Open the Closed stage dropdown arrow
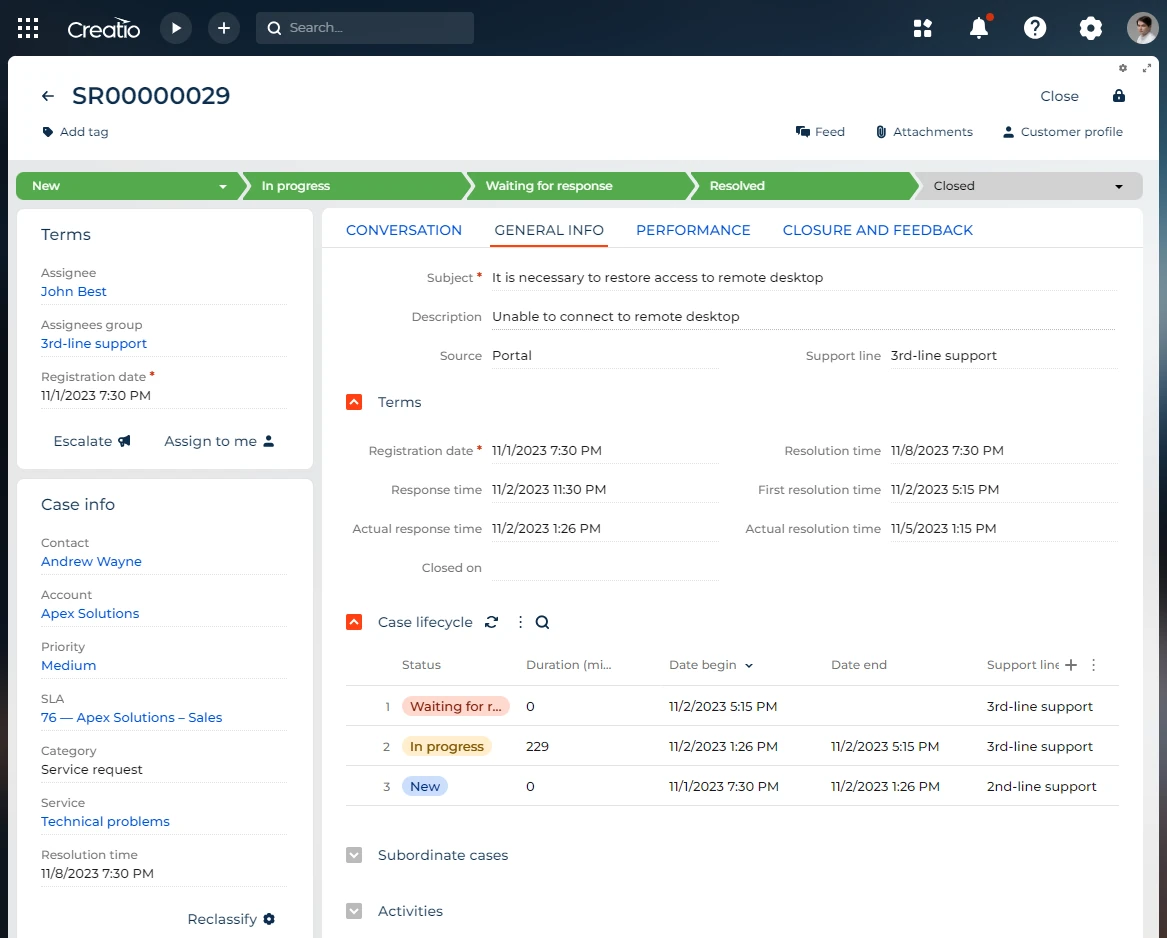 click(x=1118, y=186)
